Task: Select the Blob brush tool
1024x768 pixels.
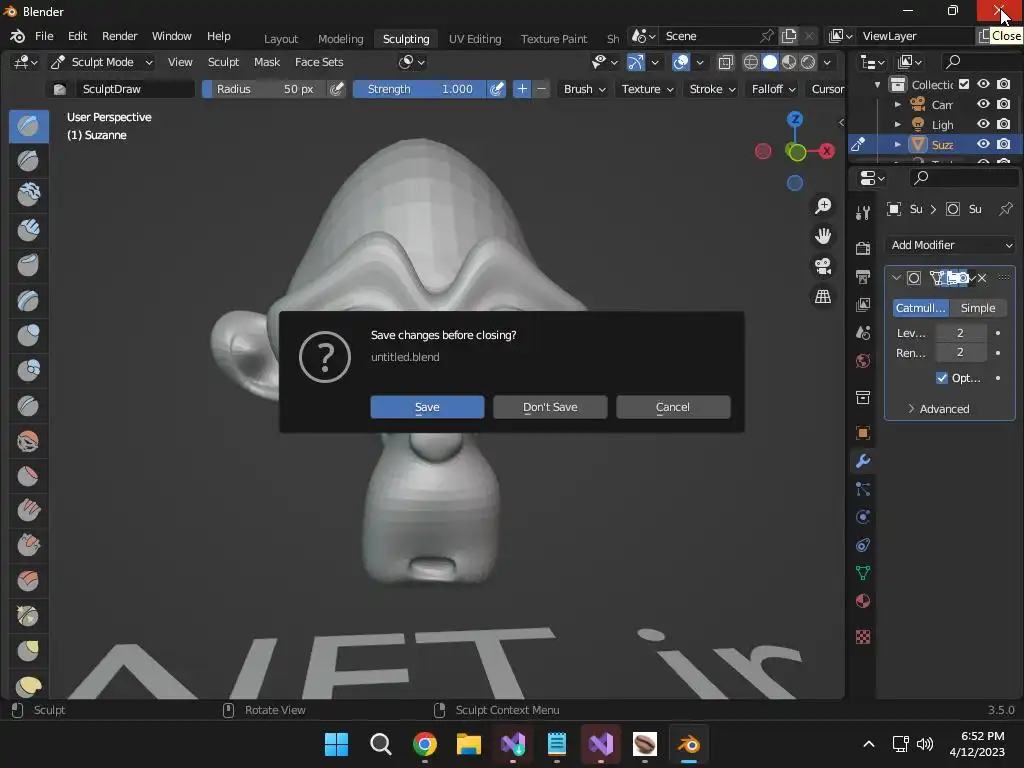Action: [28, 370]
